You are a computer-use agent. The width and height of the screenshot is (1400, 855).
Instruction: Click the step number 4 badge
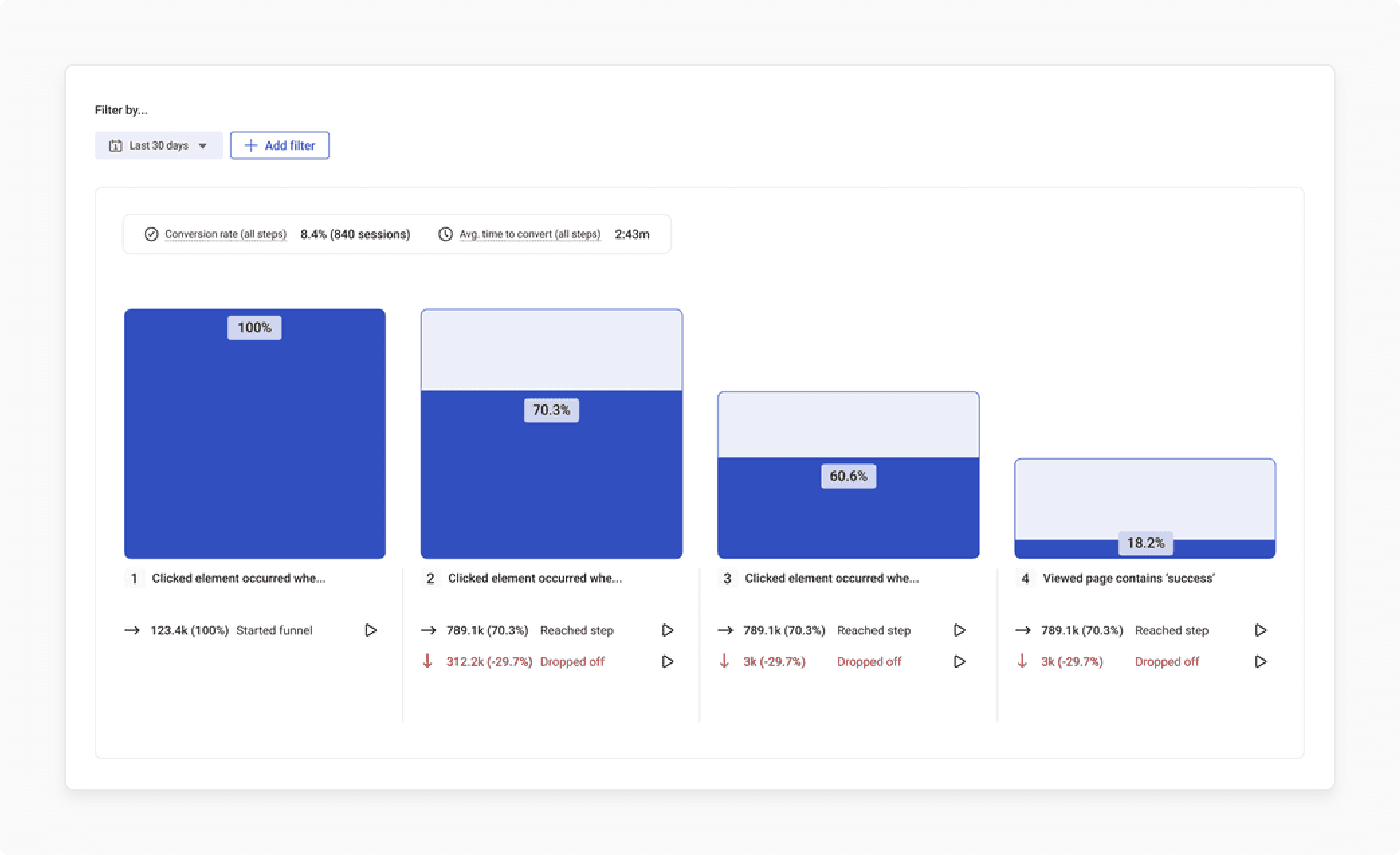pyautogui.click(x=1025, y=579)
